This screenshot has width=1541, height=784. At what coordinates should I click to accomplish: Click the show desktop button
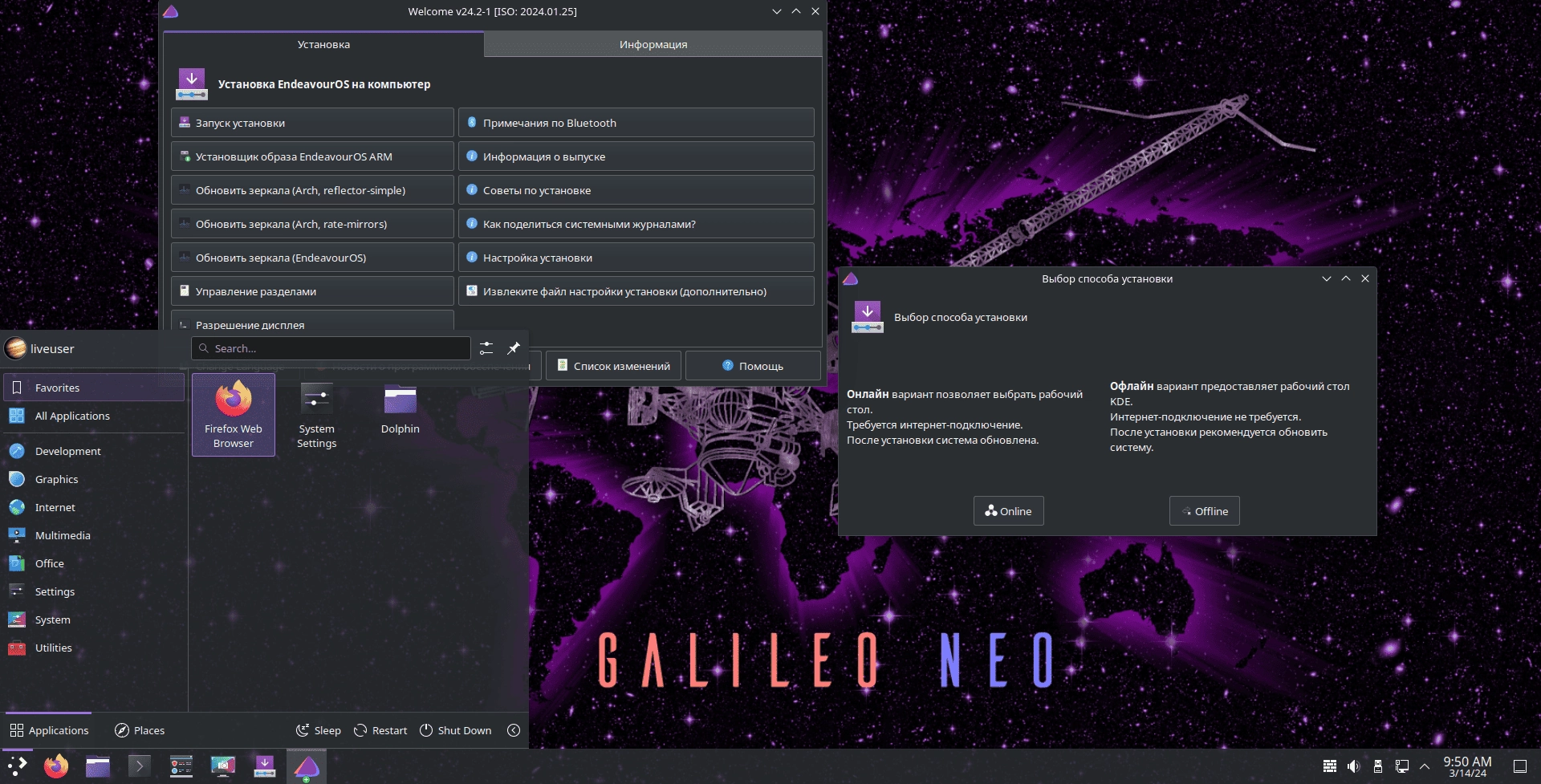(1520, 766)
